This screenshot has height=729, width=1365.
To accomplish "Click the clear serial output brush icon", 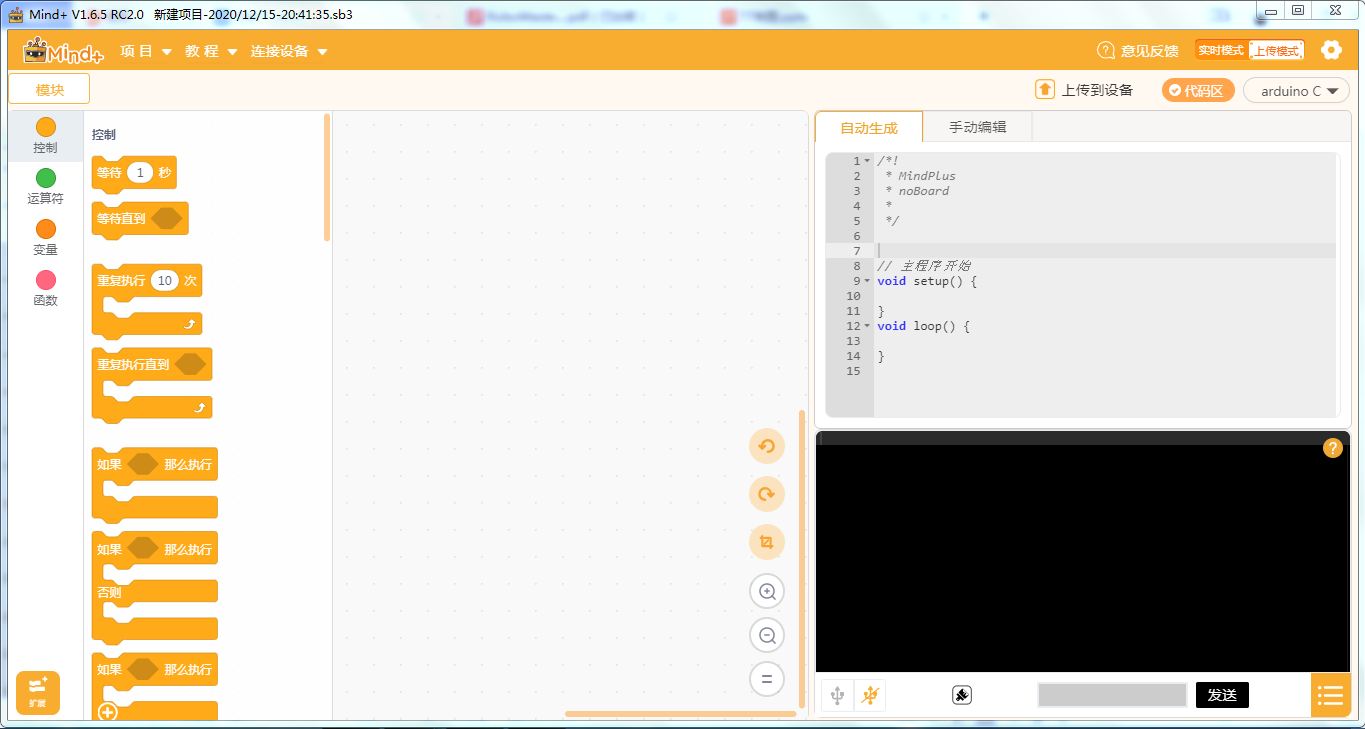I will tap(962, 695).
